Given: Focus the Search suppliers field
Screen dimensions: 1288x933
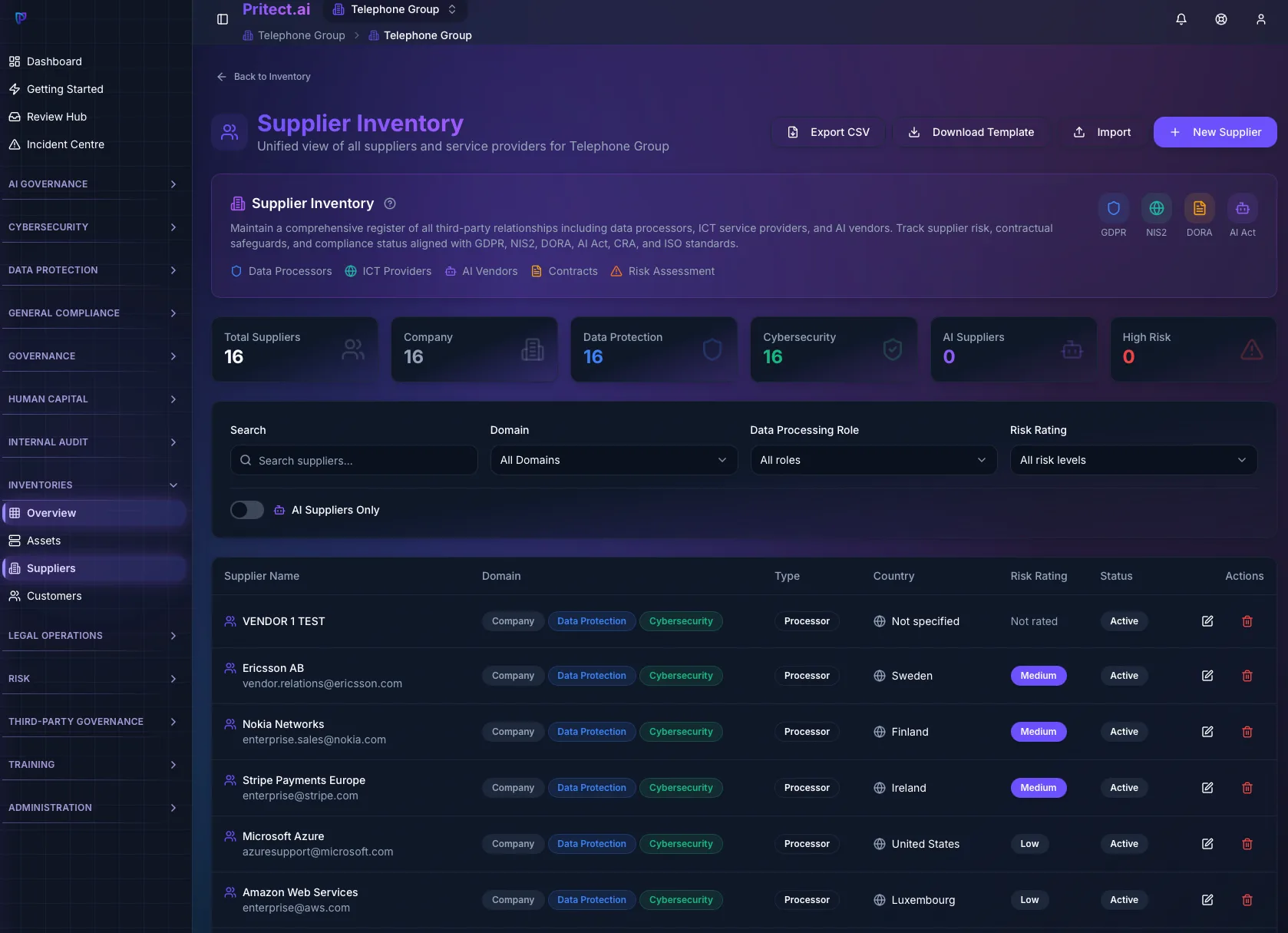Looking at the screenshot, I should point(354,460).
